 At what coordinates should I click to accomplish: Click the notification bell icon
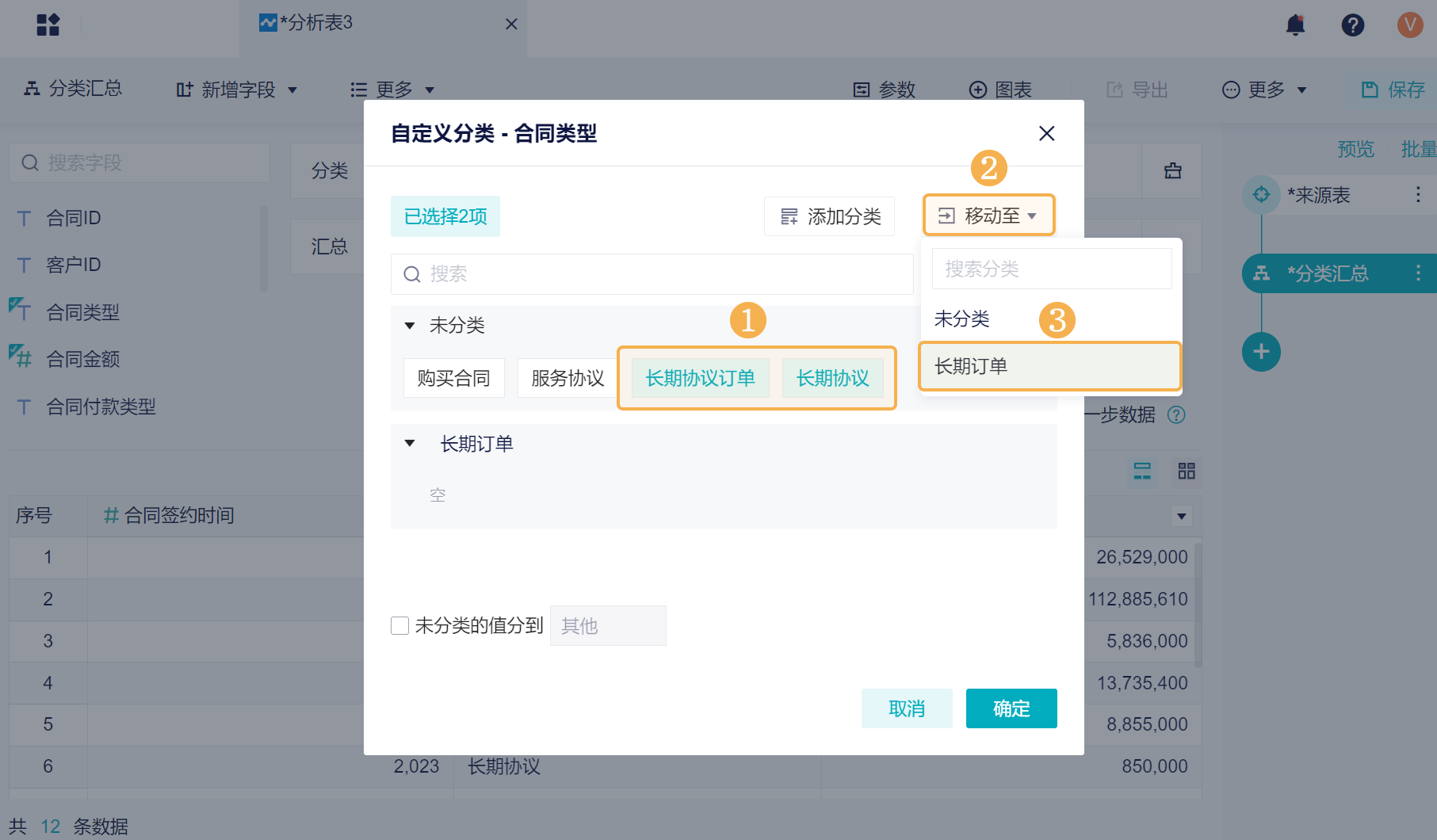coord(1295,25)
